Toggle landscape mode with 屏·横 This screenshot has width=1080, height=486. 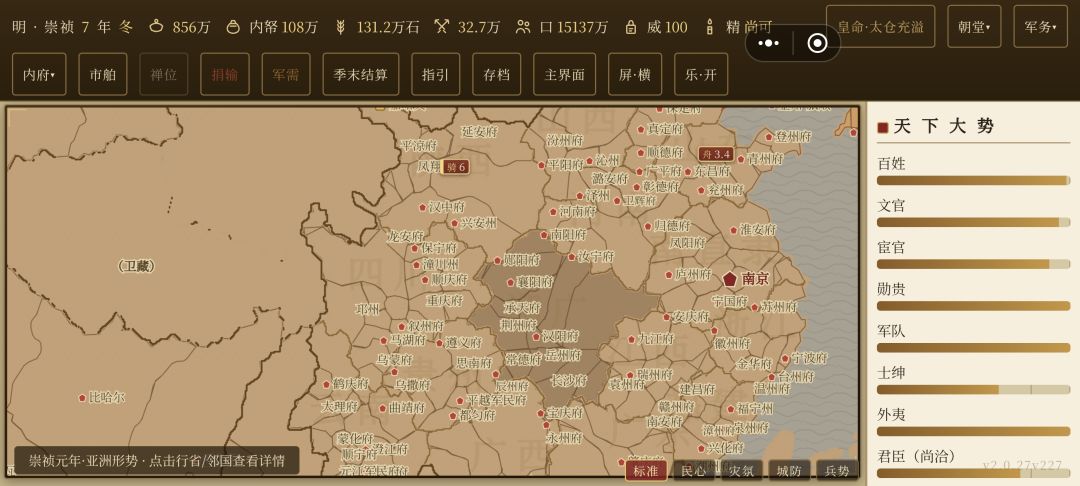pos(634,74)
